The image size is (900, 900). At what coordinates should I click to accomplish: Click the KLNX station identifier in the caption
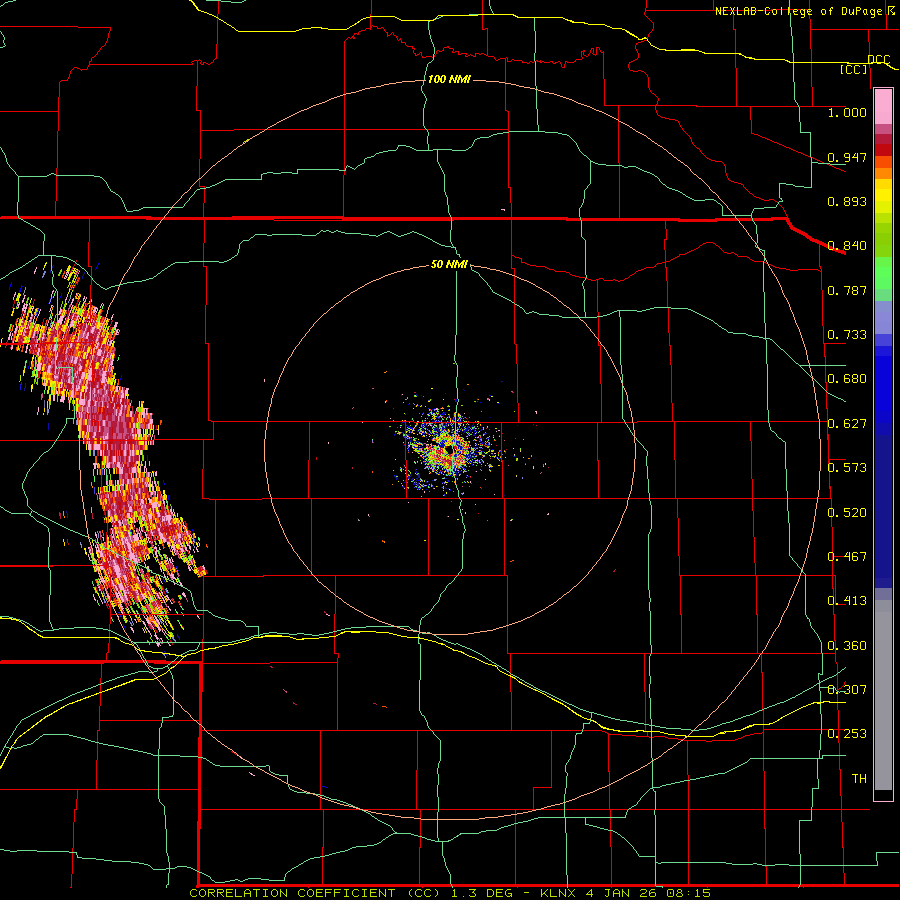click(x=559, y=893)
